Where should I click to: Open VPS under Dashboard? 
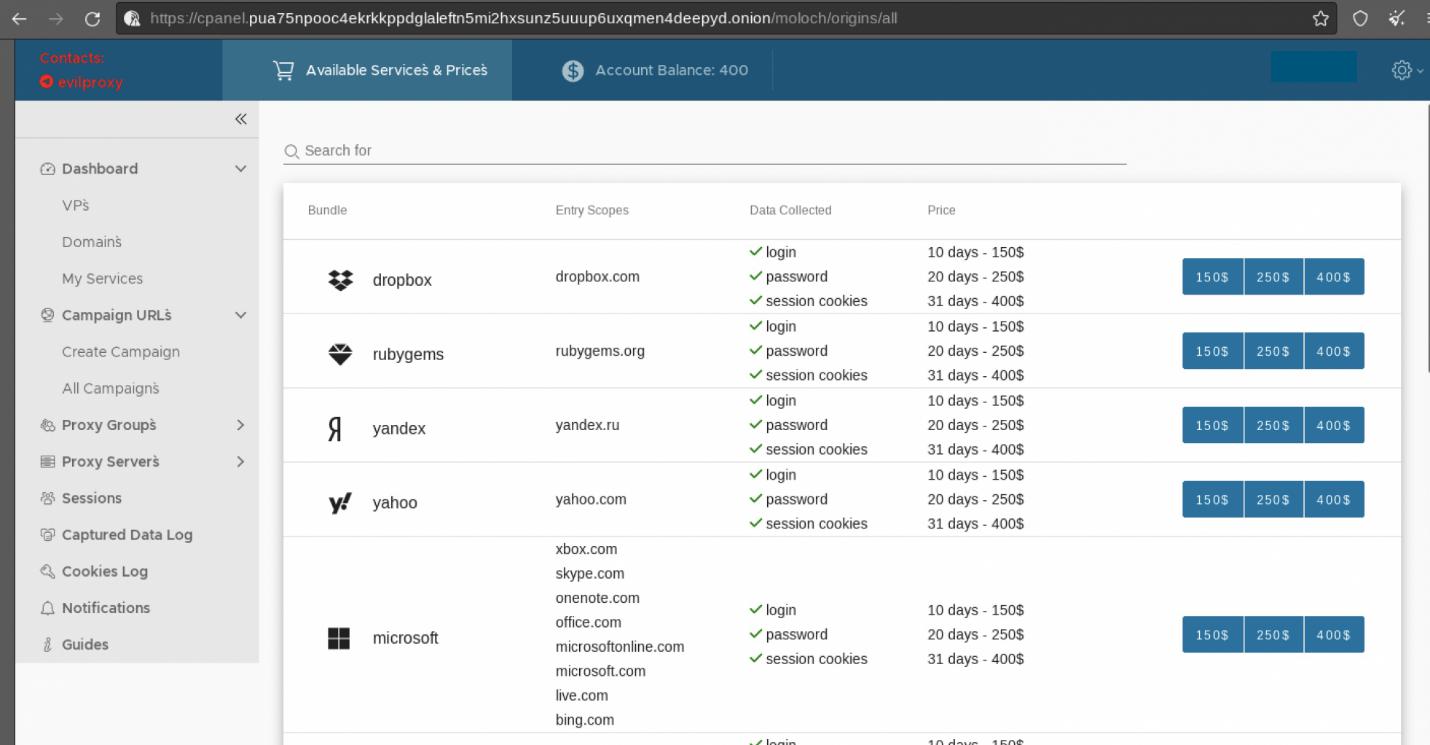tap(76, 205)
